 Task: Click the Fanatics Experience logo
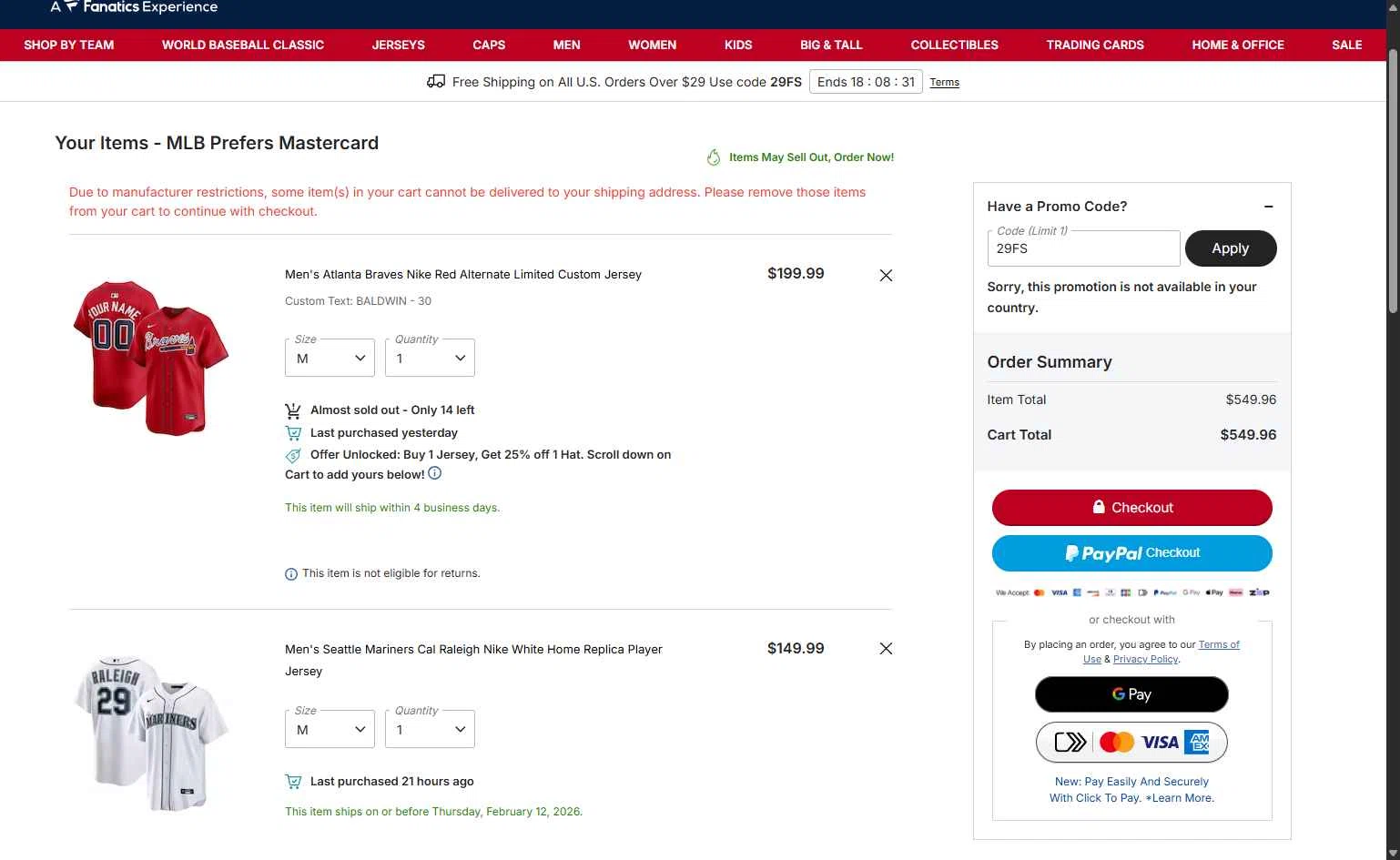[x=134, y=7]
